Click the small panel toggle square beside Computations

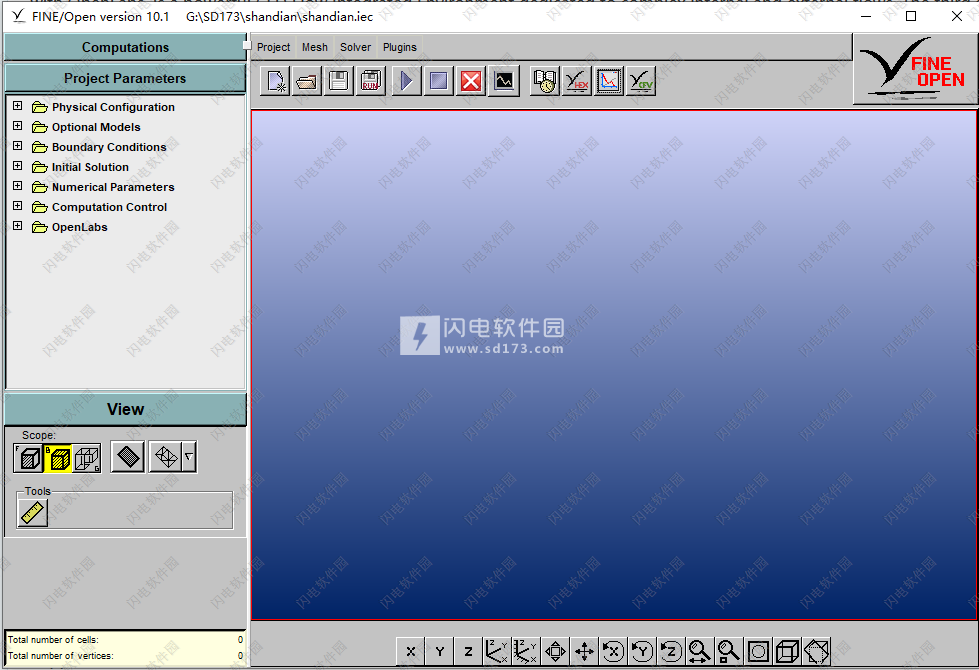(x=247, y=45)
